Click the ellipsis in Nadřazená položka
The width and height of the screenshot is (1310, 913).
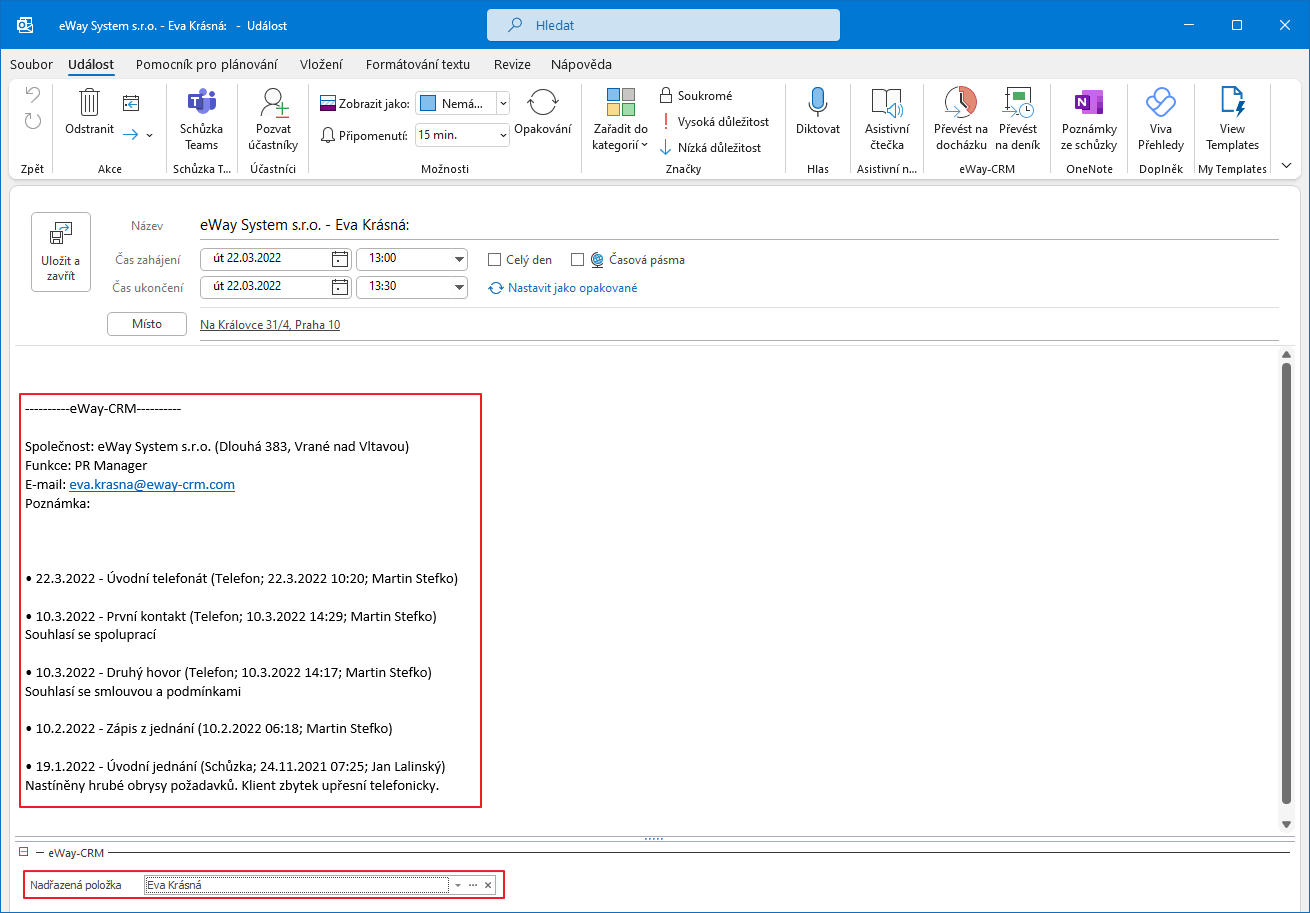(x=473, y=885)
